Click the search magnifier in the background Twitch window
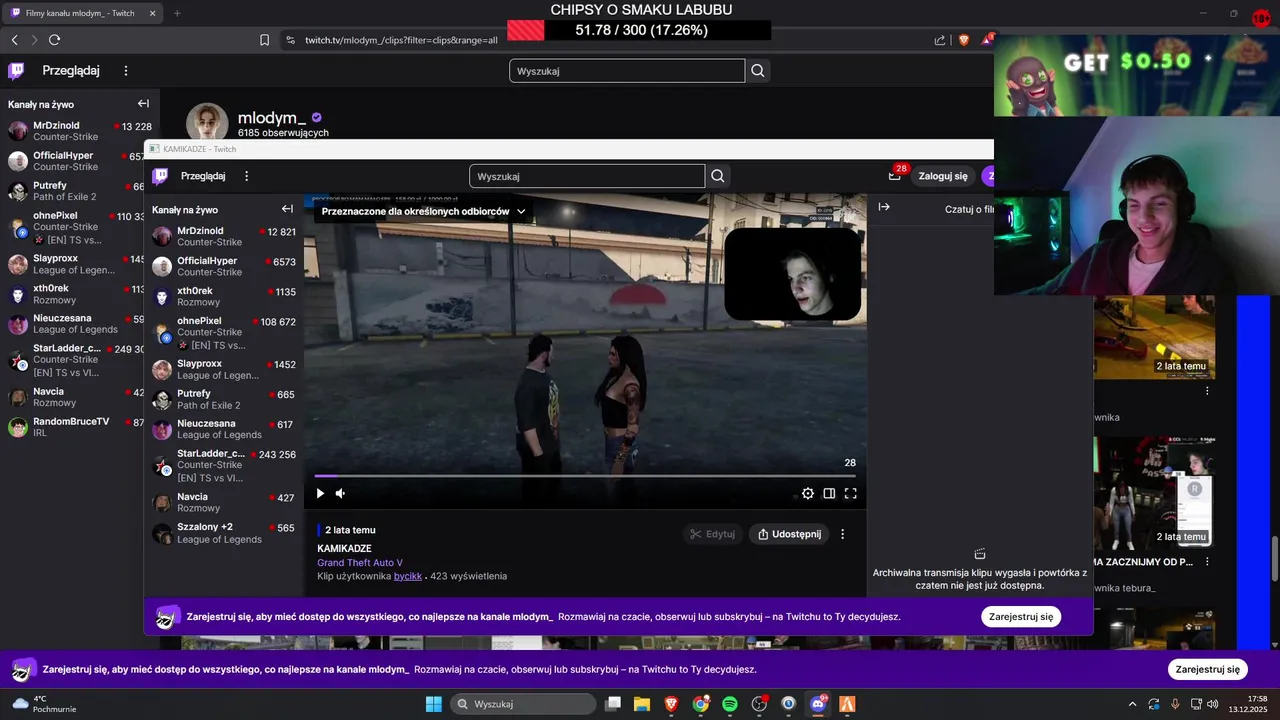The height and width of the screenshot is (720, 1280). (x=758, y=71)
